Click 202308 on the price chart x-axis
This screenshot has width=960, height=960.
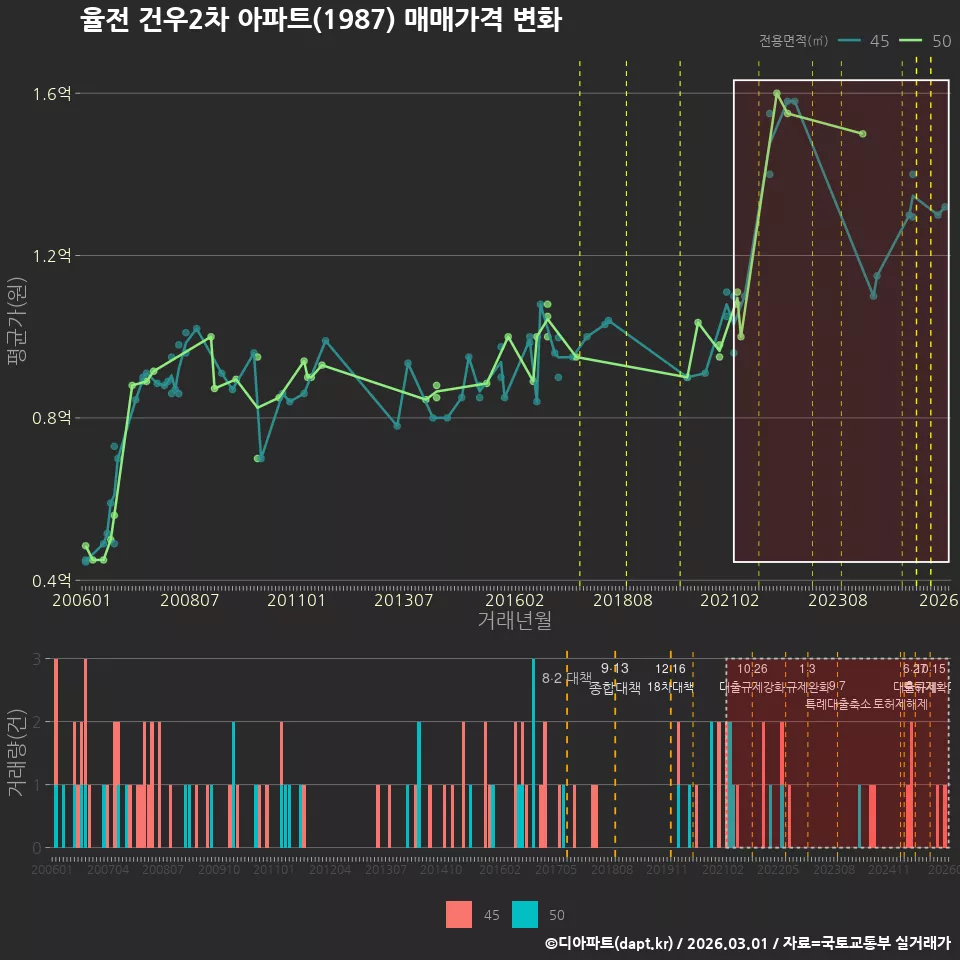click(838, 600)
